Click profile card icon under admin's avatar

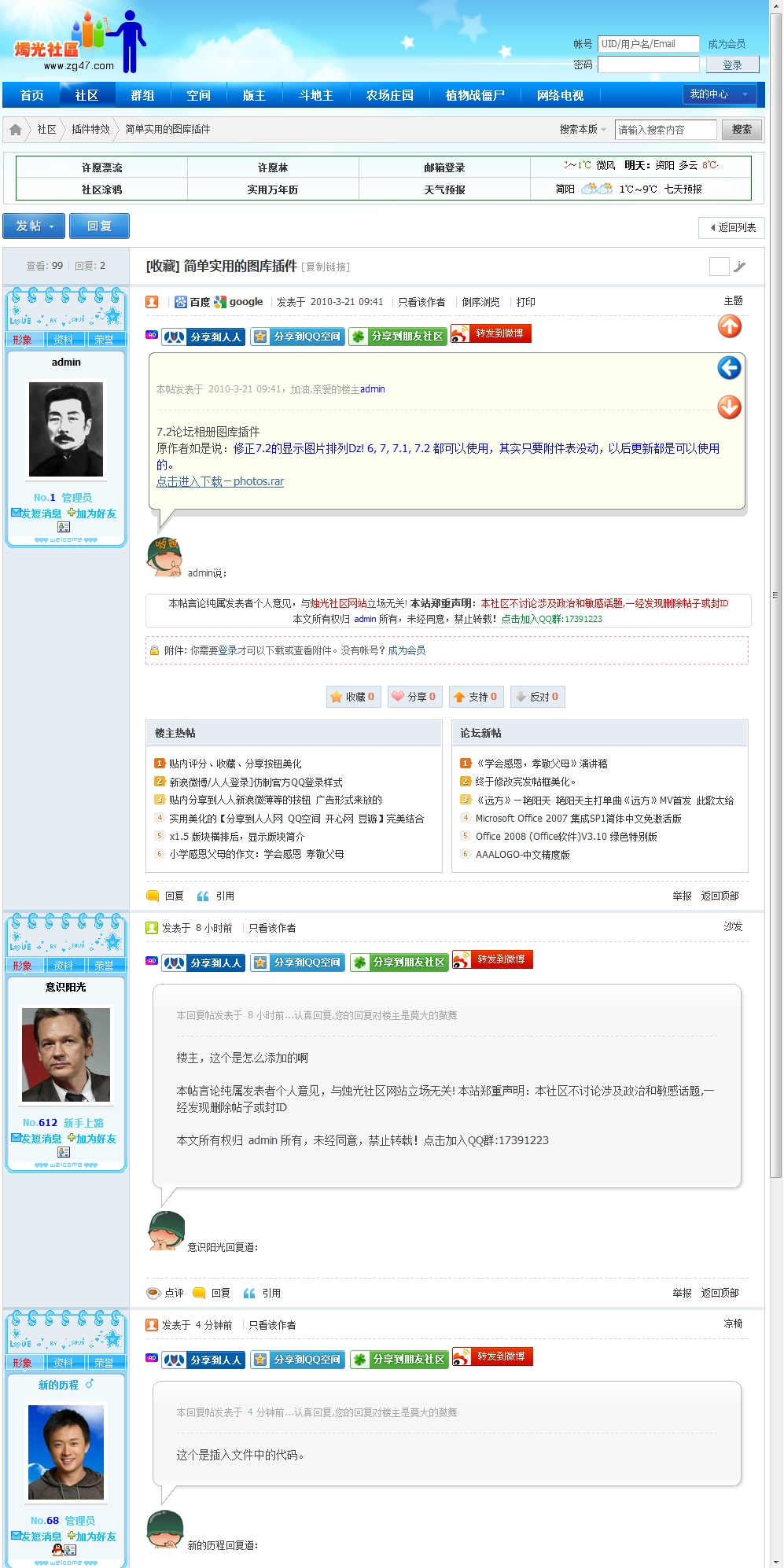click(64, 527)
